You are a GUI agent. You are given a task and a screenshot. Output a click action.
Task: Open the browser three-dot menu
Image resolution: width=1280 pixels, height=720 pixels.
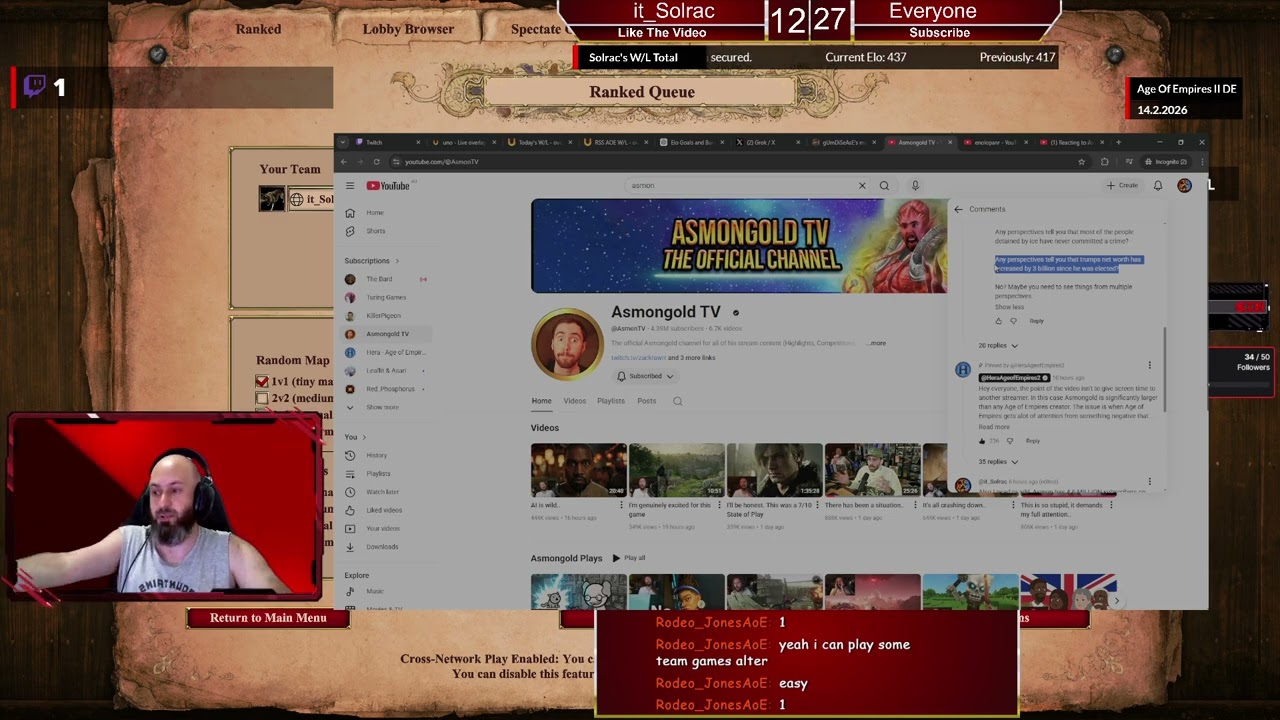1201,161
